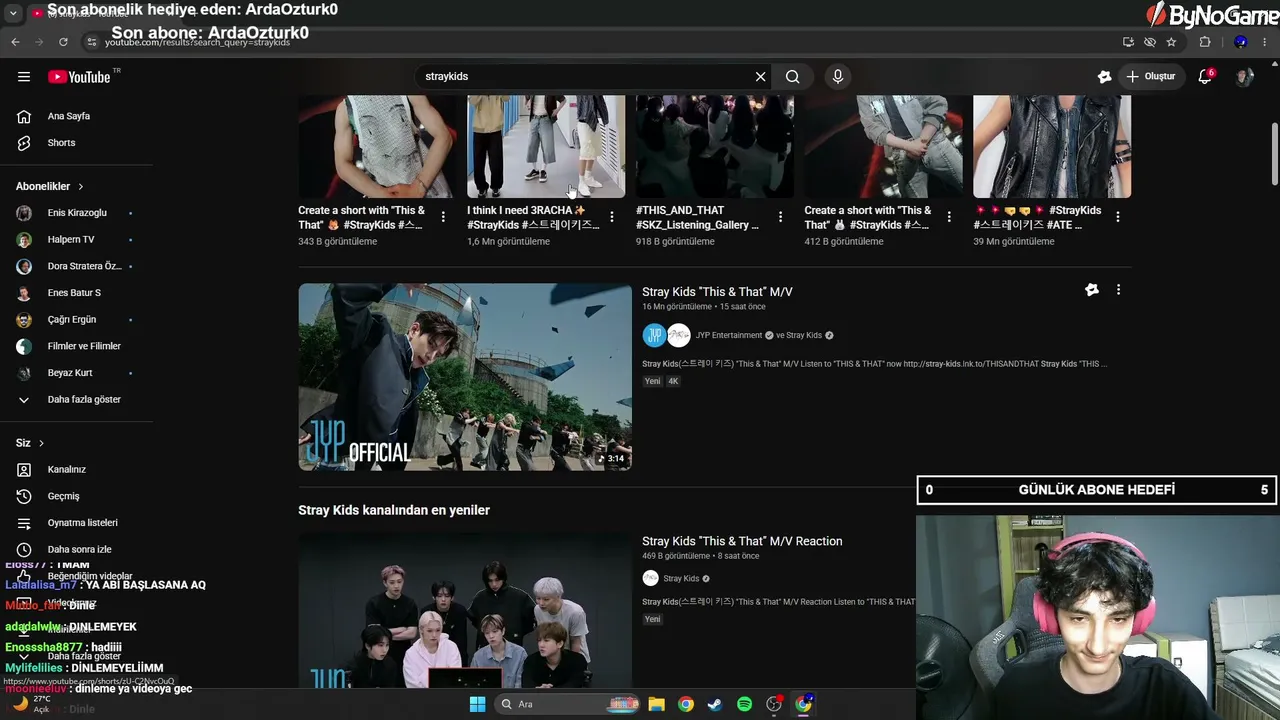Viewport: 1280px width, 720px height.
Task: Open the 412 B views 'Create a short' short
Action: coord(884,147)
